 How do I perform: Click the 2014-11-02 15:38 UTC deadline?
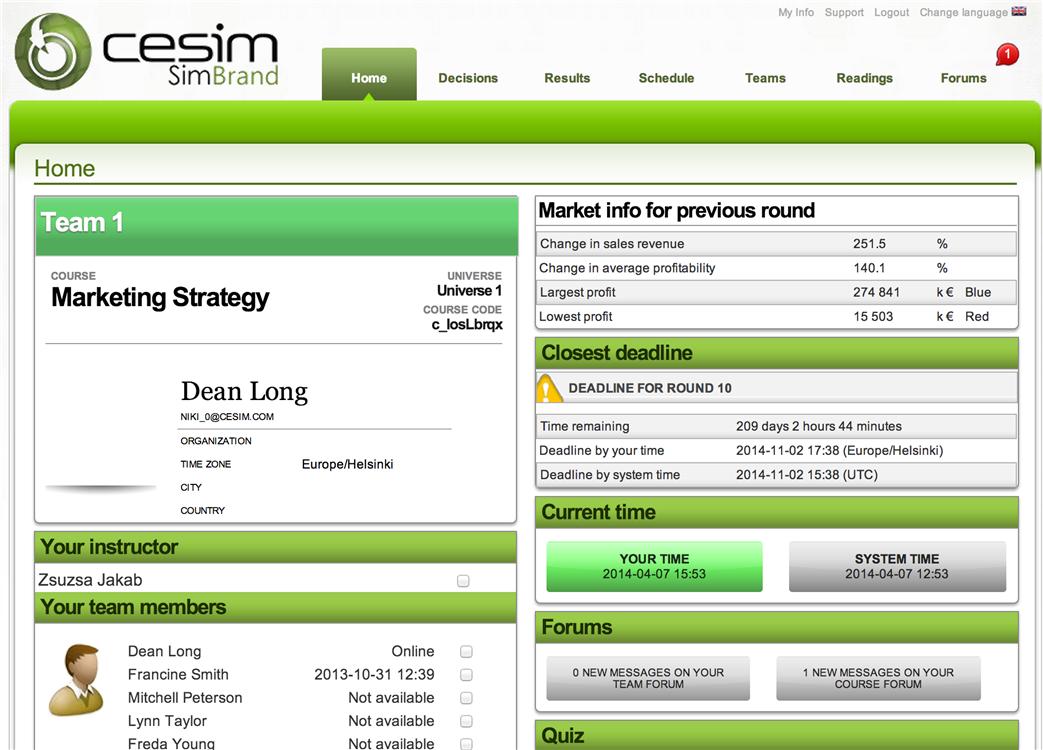pos(807,475)
